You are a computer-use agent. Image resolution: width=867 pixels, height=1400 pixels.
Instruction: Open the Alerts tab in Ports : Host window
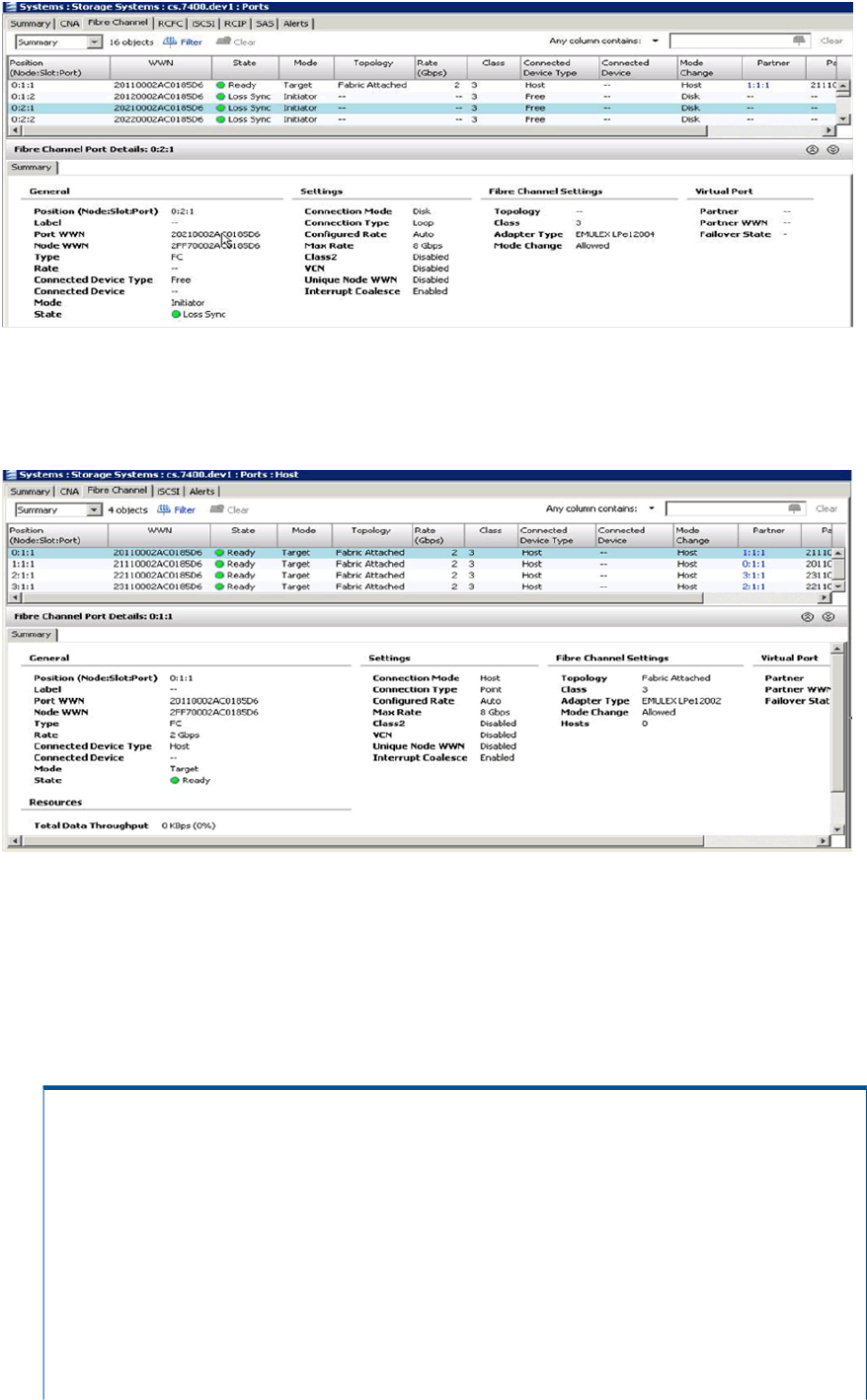pos(201,492)
